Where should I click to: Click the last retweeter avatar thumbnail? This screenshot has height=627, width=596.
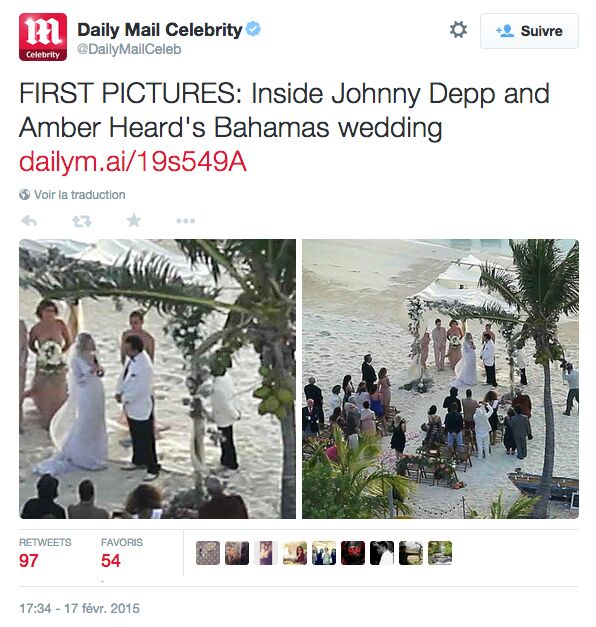[x=440, y=553]
